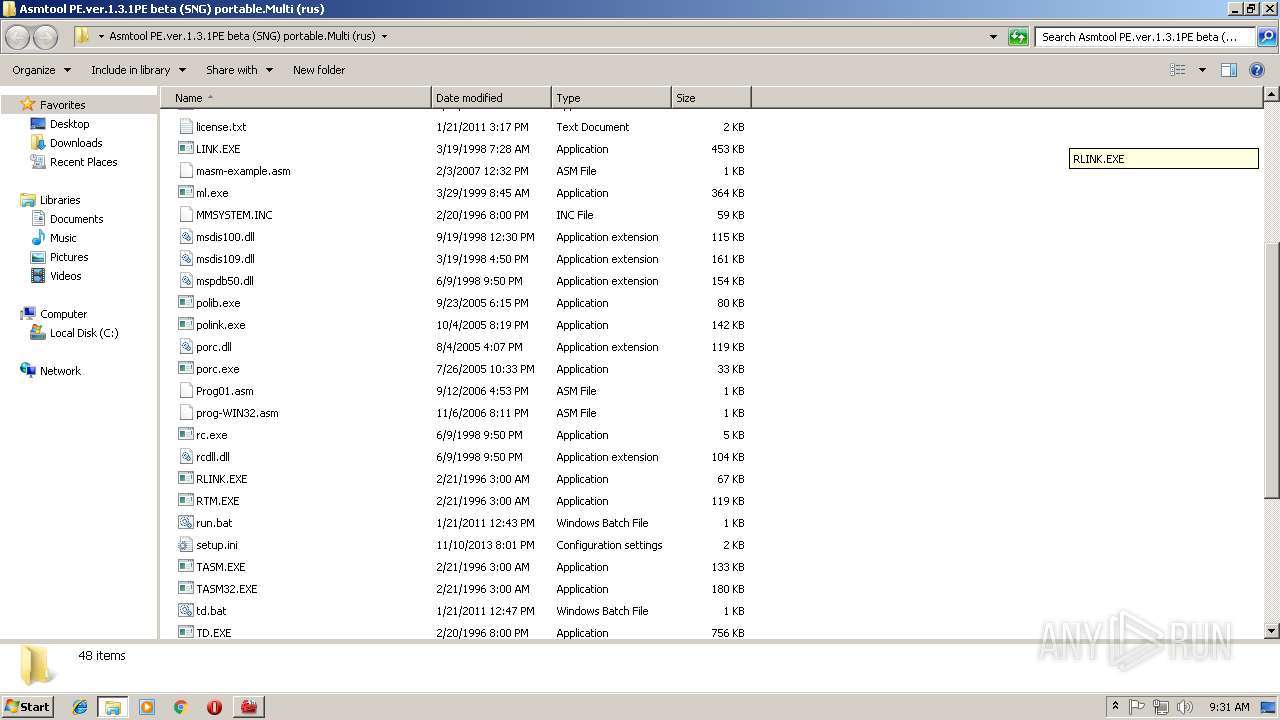Open Internet Explorer from taskbar
The height and width of the screenshot is (720, 1280).
(x=80, y=707)
